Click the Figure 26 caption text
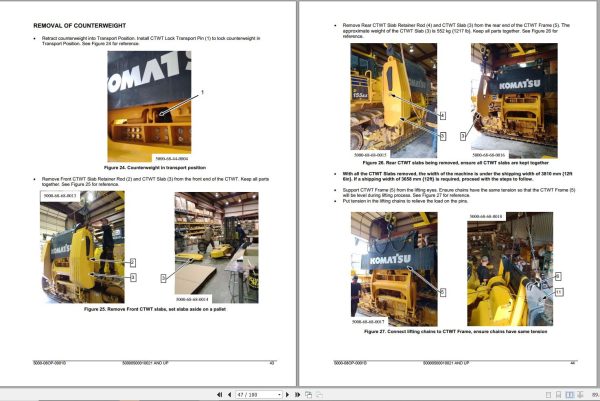Image resolution: width=600 pixels, height=401 pixels. [455, 163]
